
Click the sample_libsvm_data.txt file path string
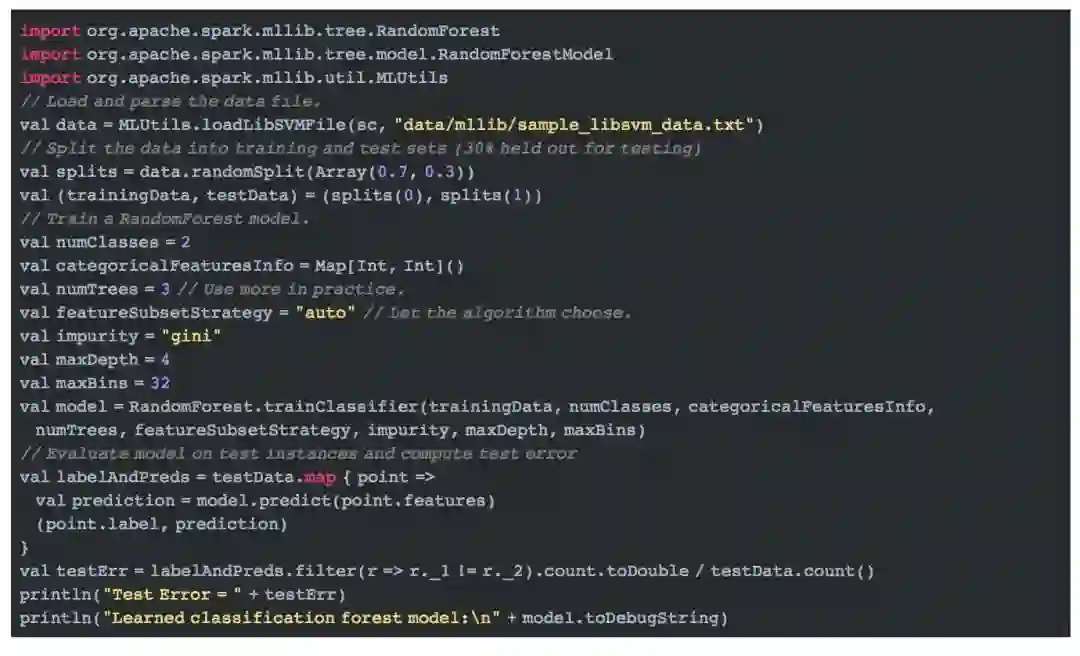click(579, 125)
